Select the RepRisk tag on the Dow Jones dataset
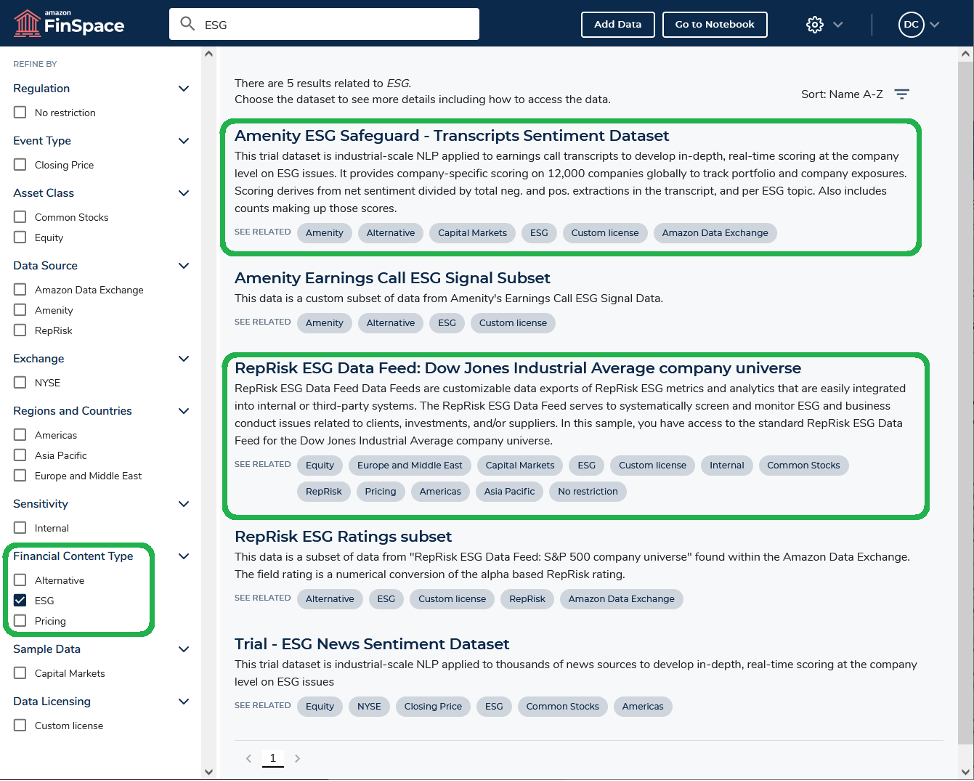This screenshot has width=974, height=781. tap(322, 491)
